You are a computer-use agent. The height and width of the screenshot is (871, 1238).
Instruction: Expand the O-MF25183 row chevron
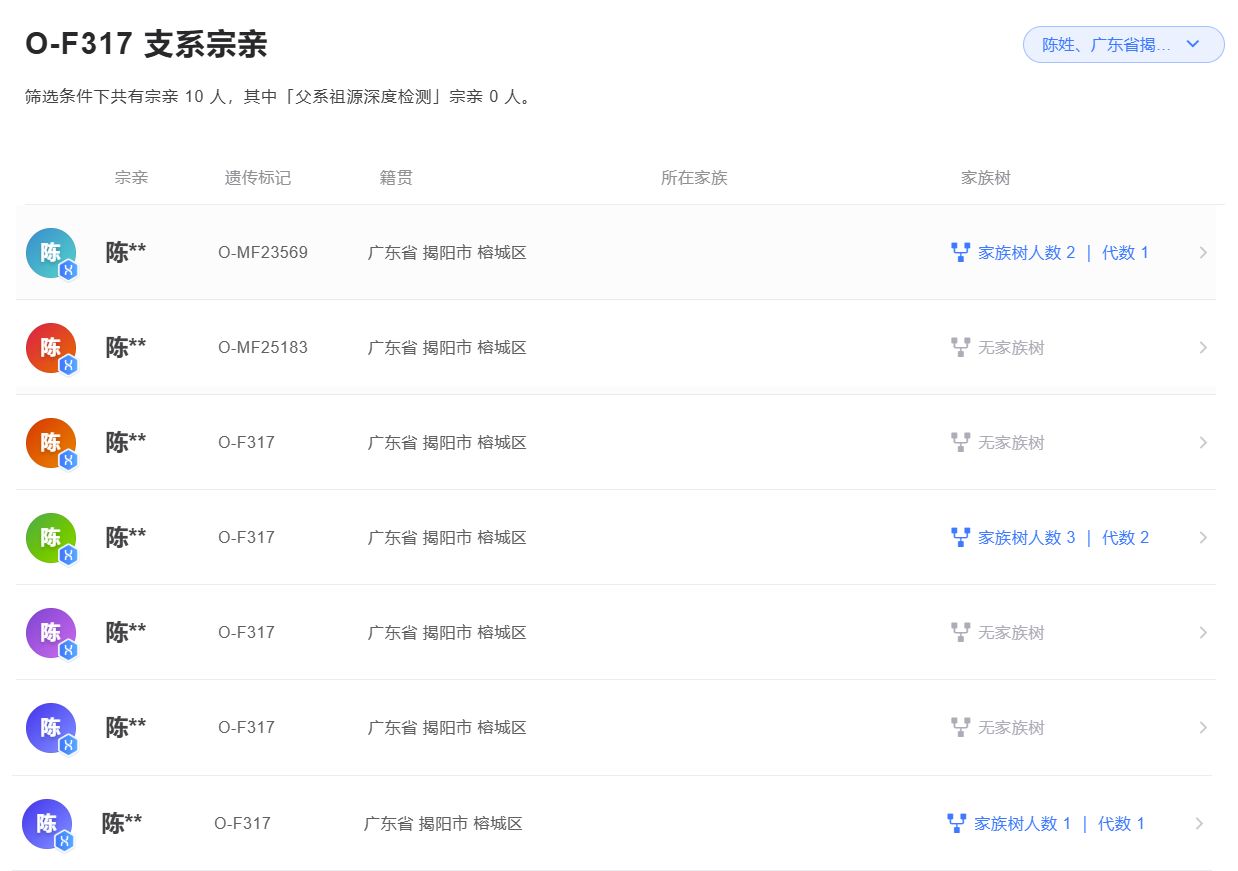pos(1203,347)
